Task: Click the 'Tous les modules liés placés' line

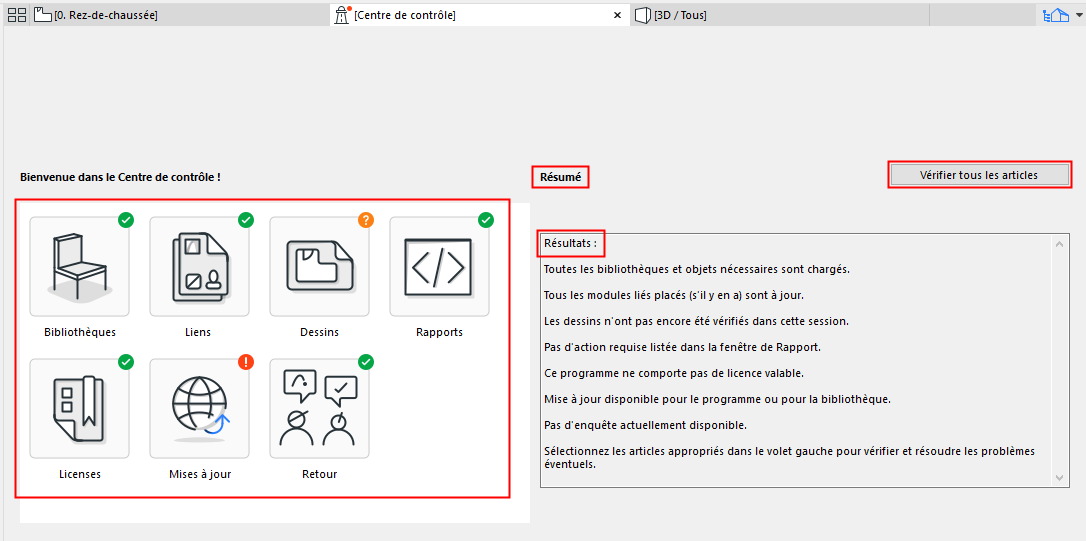Action: [x=673, y=295]
